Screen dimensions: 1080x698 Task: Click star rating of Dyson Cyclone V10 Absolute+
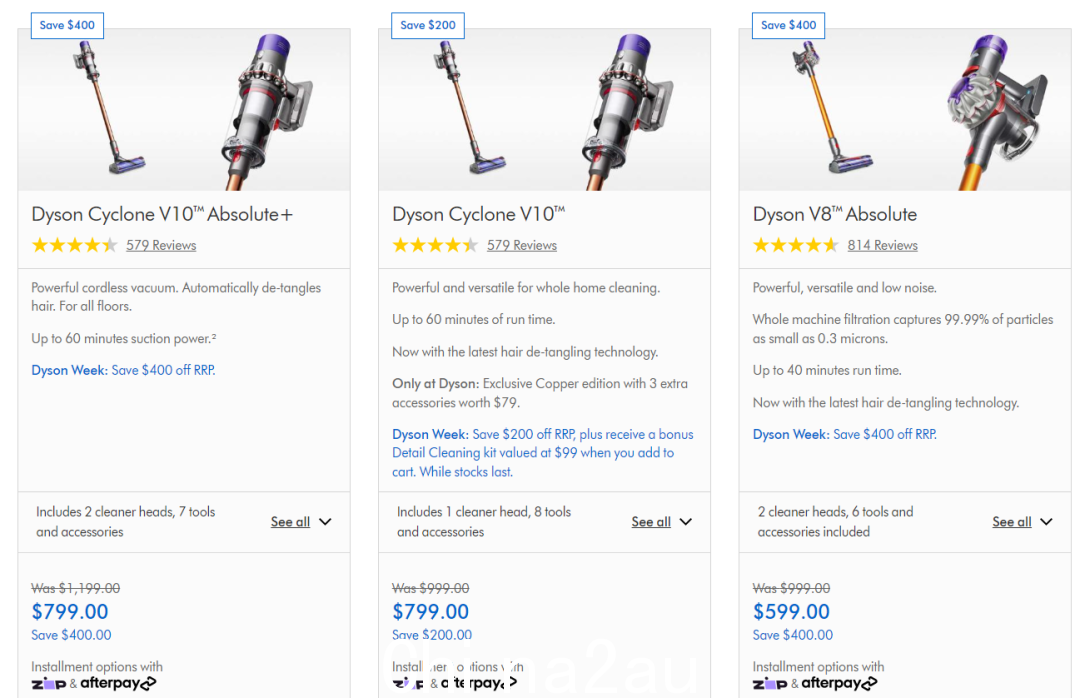tap(74, 245)
